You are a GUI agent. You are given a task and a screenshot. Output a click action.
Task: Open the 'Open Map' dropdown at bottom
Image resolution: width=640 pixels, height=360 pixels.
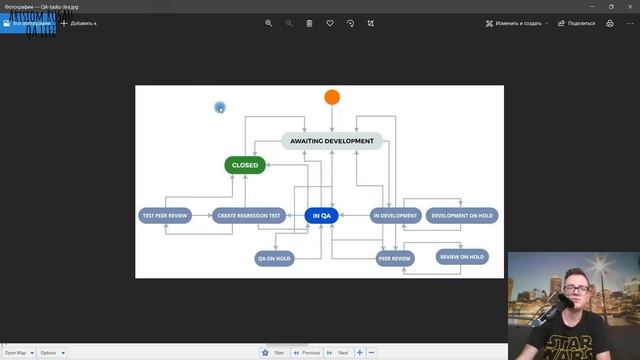pyautogui.click(x=19, y=353)
